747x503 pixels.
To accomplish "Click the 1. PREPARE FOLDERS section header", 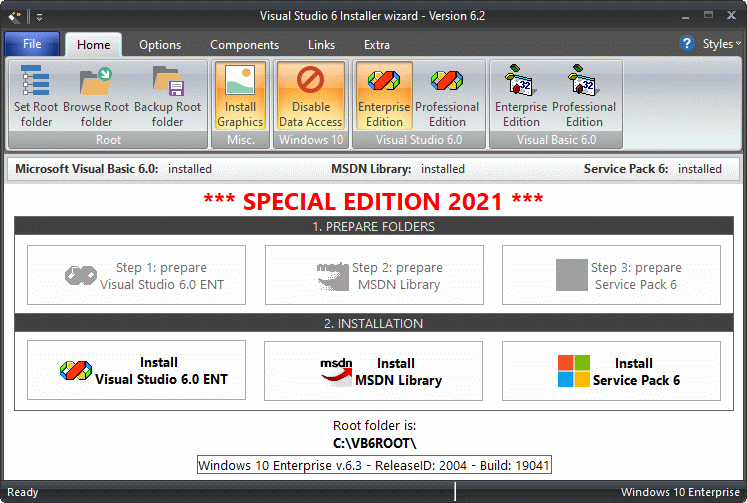I will point(374,226).
